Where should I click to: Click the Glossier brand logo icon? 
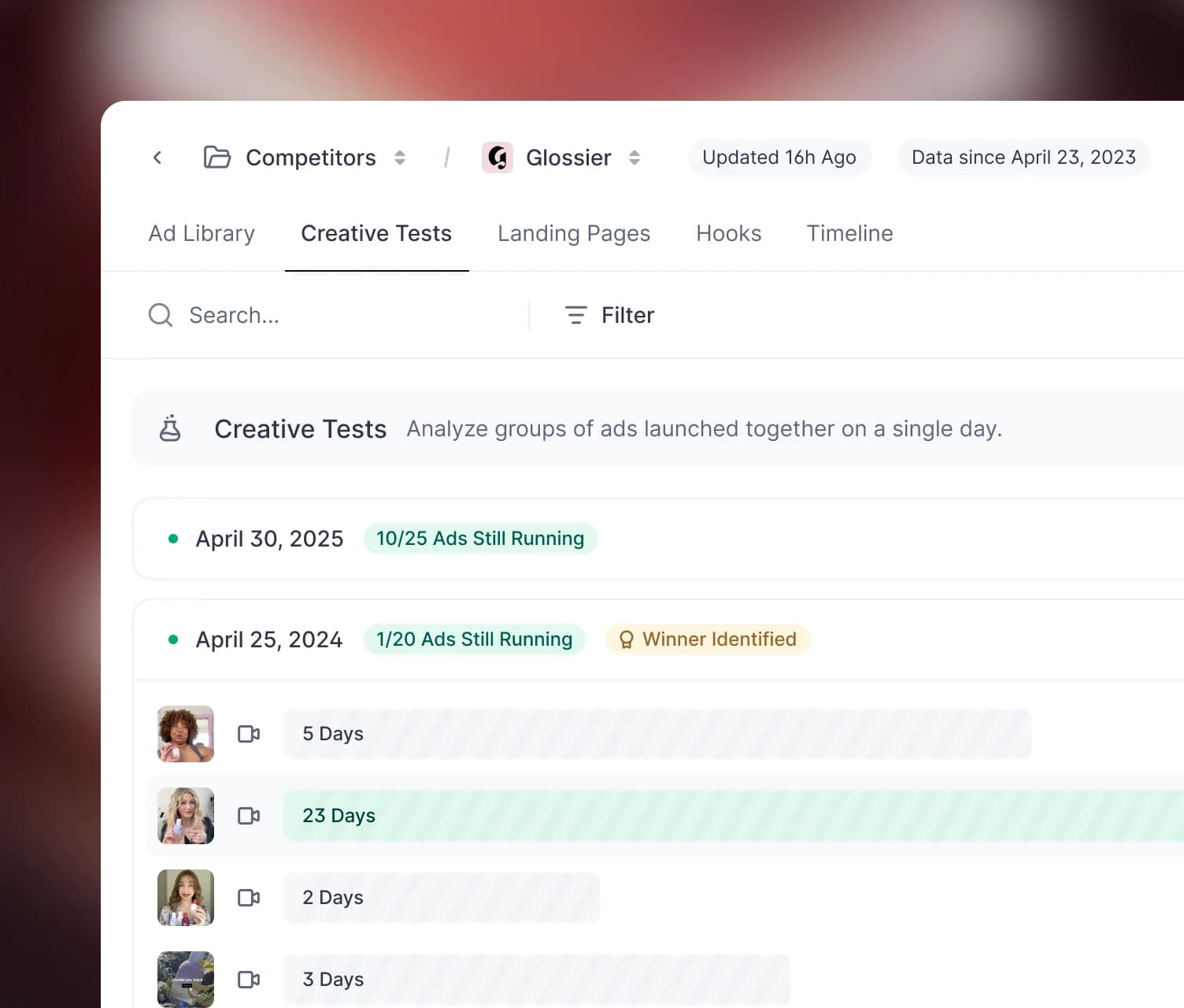(498, 157)
